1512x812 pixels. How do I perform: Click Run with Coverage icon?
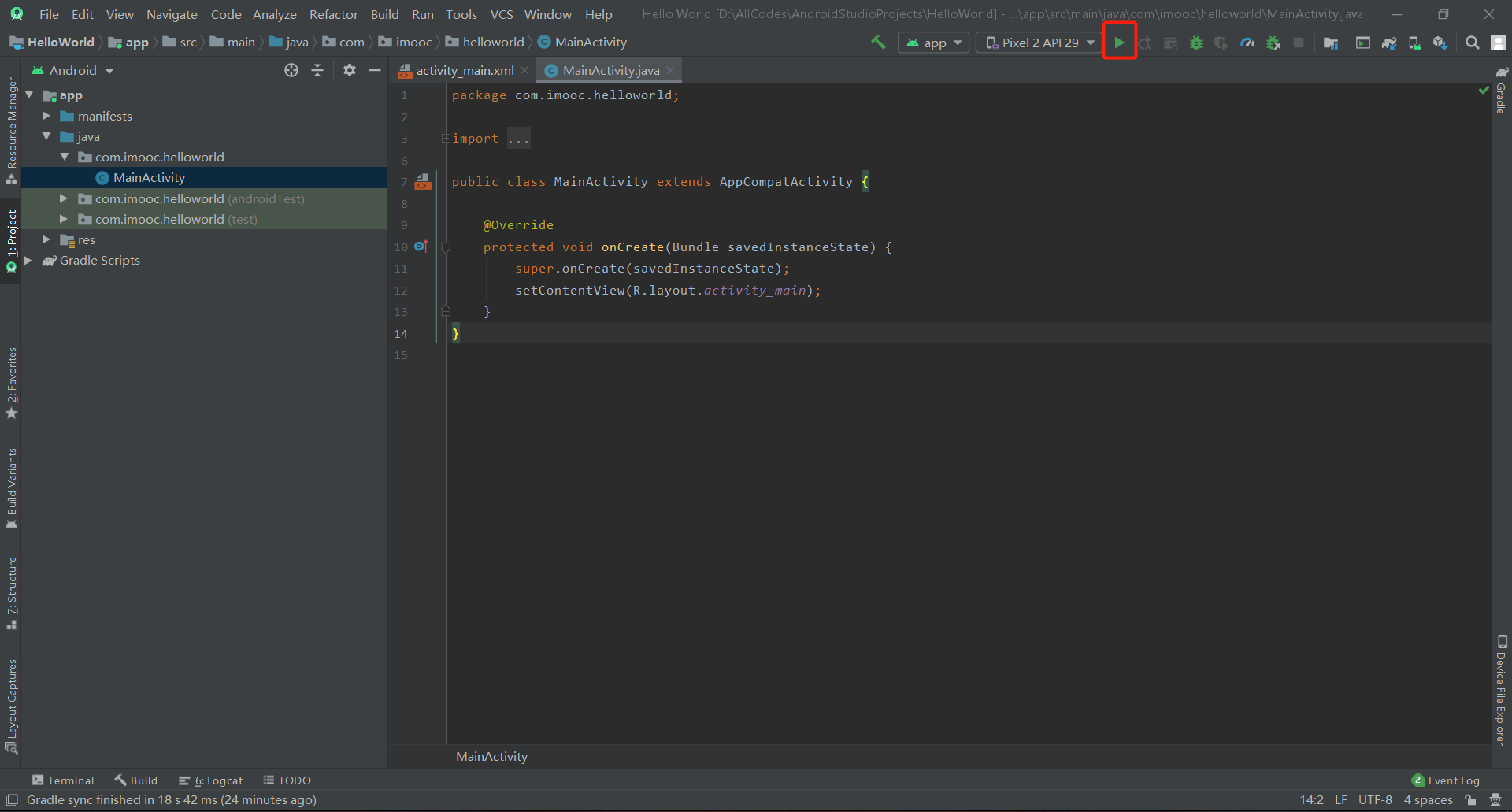1221,43
